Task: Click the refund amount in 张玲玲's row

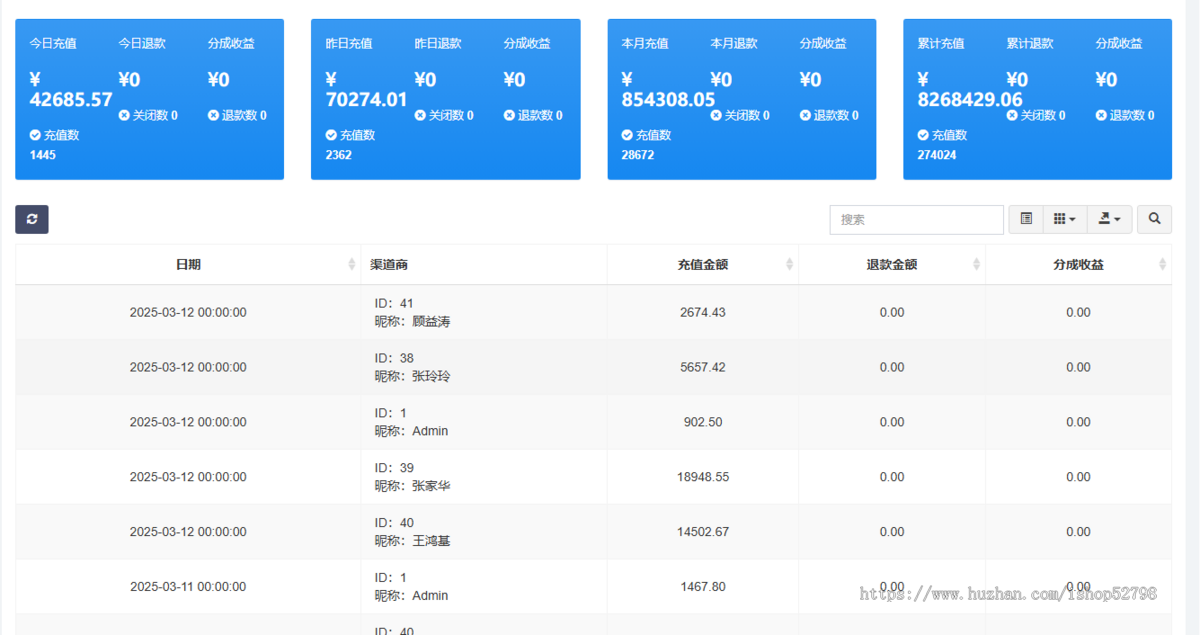Action: [x=892, y=367]
